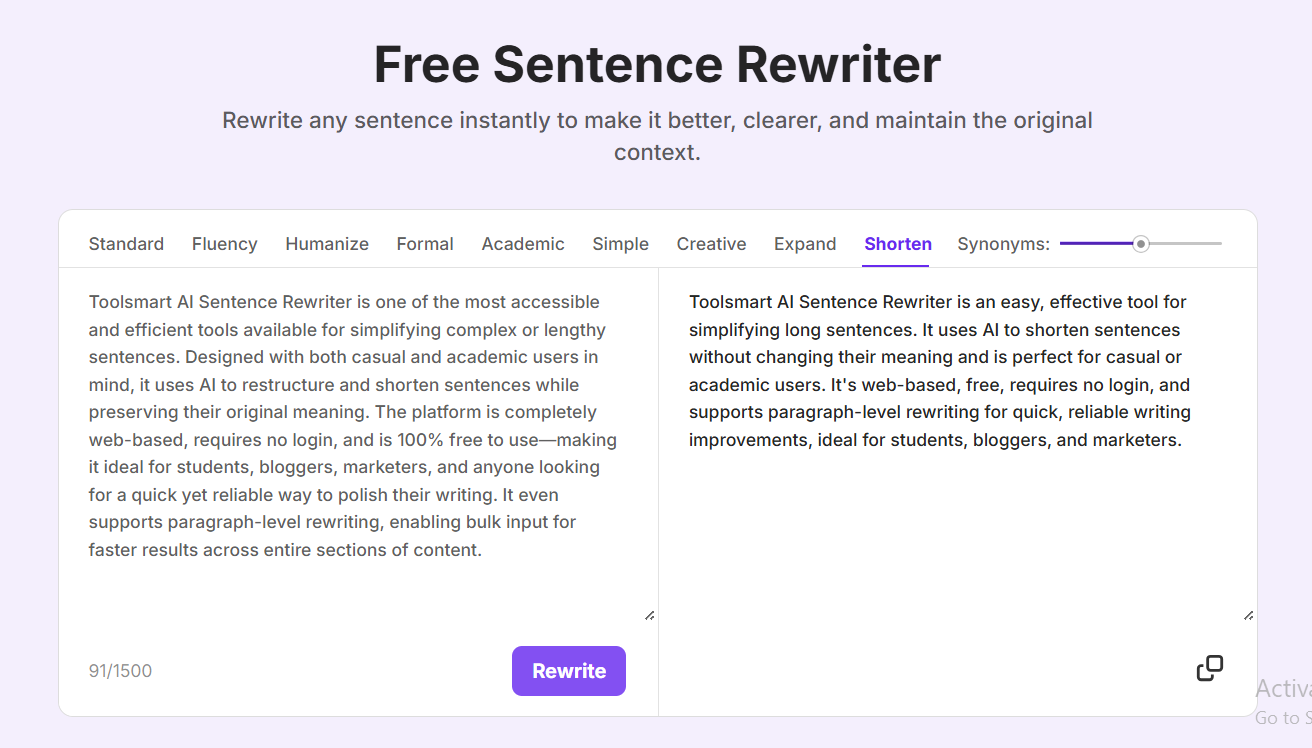Select the Standard rewrite mode
Screen dimensions: 1312x748
click(x=126, y=244)
